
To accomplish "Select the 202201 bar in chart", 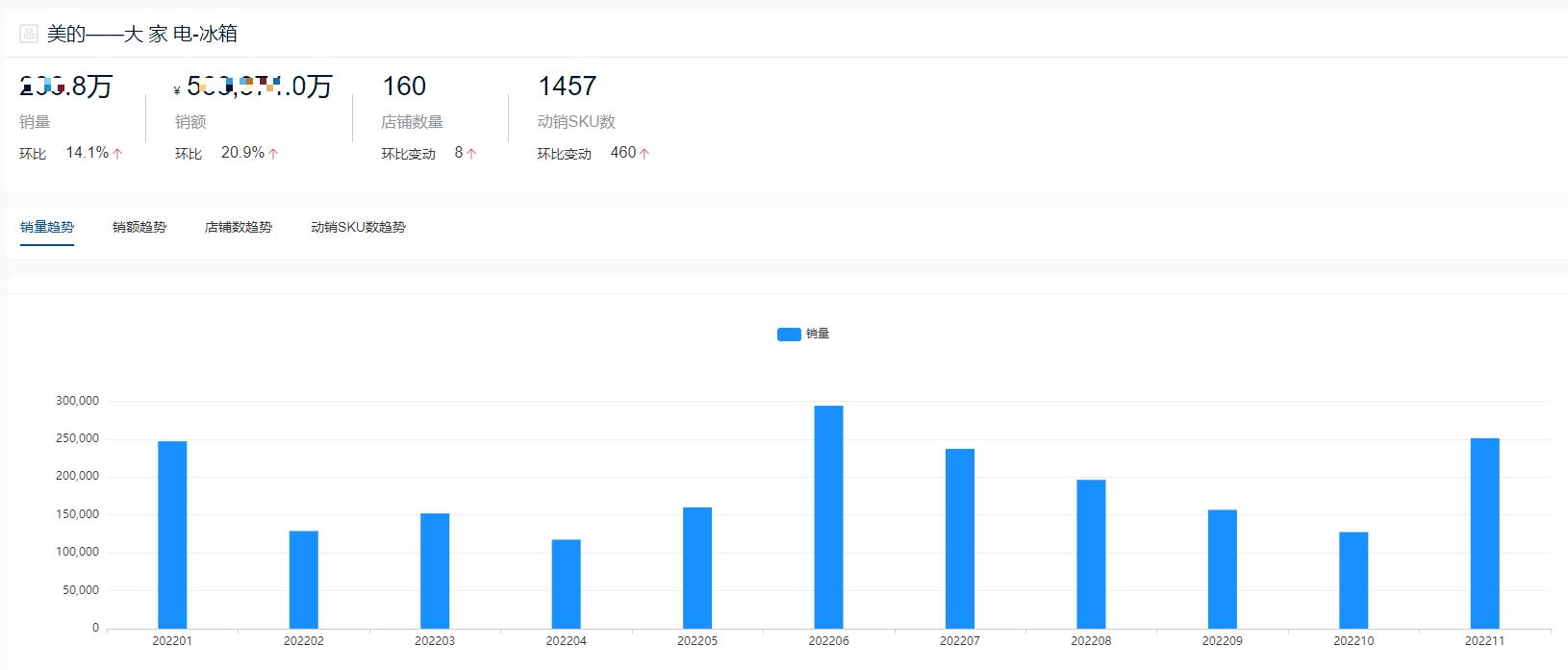I will [172, 535].
